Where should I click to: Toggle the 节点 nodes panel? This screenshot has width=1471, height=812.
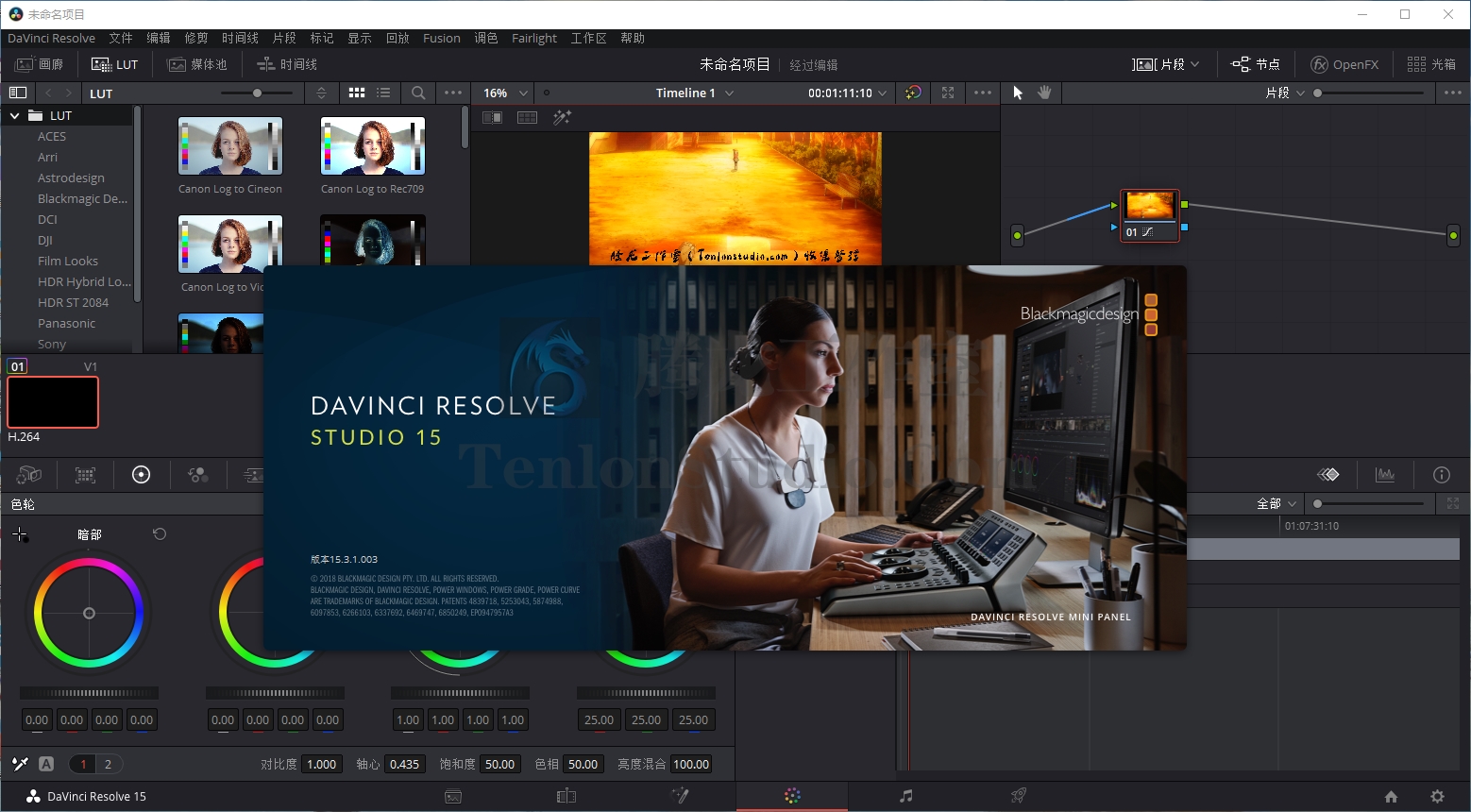[1255, 64]
